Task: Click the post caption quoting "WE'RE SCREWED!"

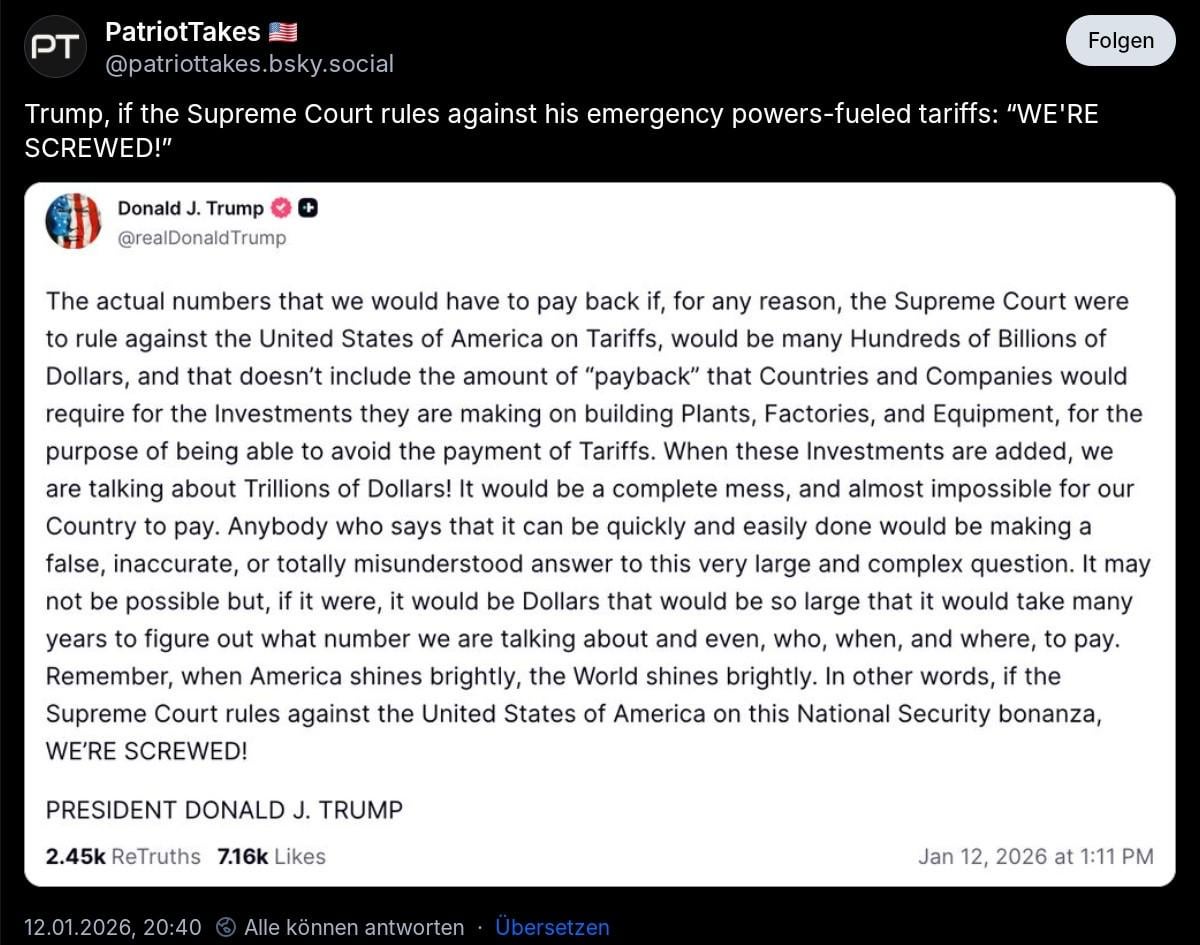Action: [x=560, y=130]
